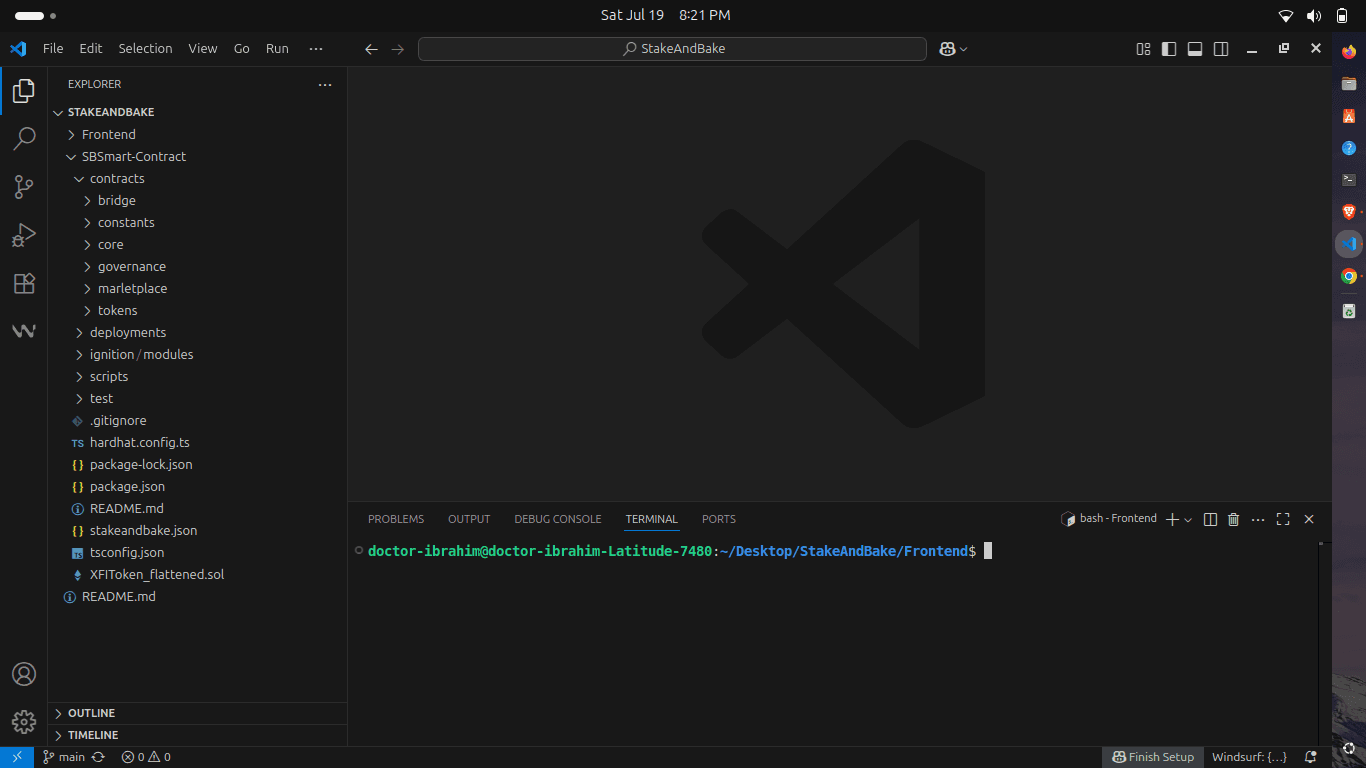The width and height of the screenshot is (1366, 768).
Task: Click the main branch indicator
Action: click(x=64, y=757)
